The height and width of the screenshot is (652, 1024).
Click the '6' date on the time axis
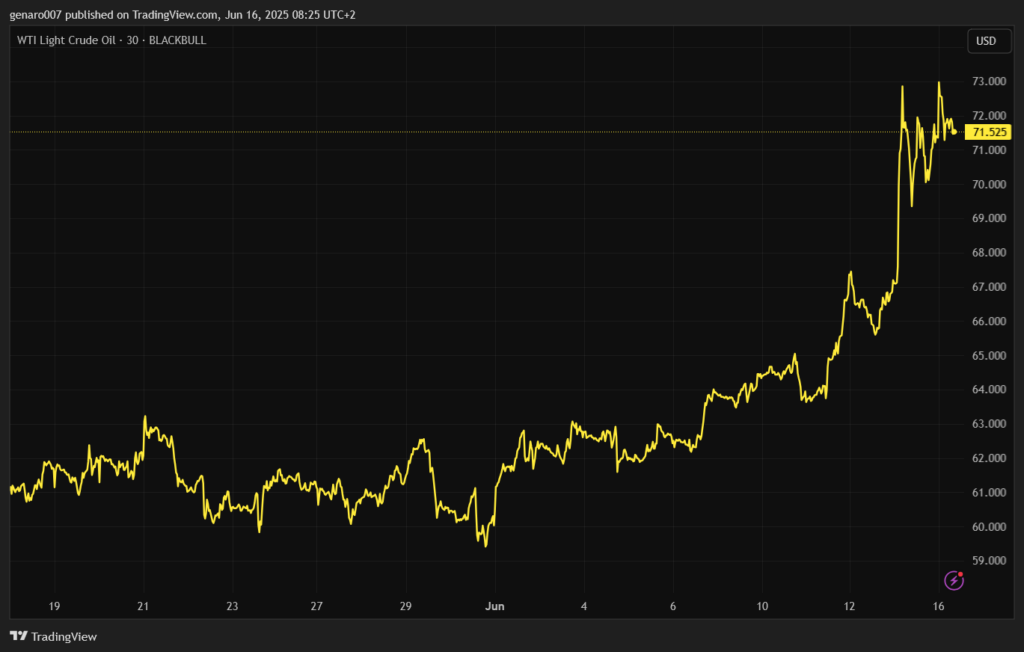coord(673,606)
